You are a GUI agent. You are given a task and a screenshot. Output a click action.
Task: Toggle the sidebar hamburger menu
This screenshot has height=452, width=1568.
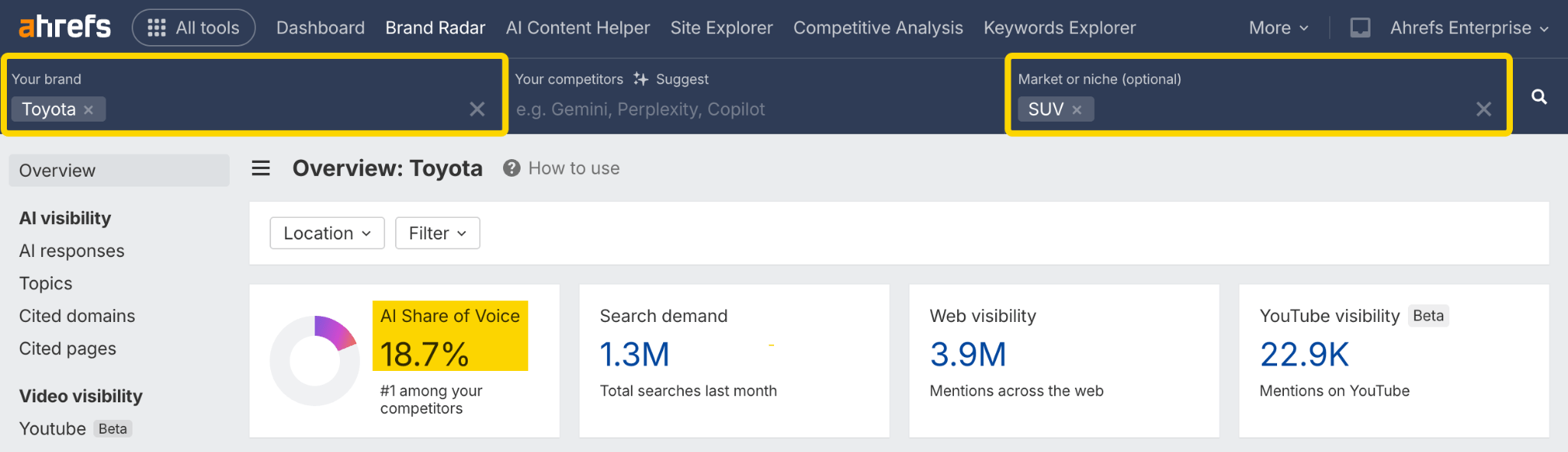261,168
